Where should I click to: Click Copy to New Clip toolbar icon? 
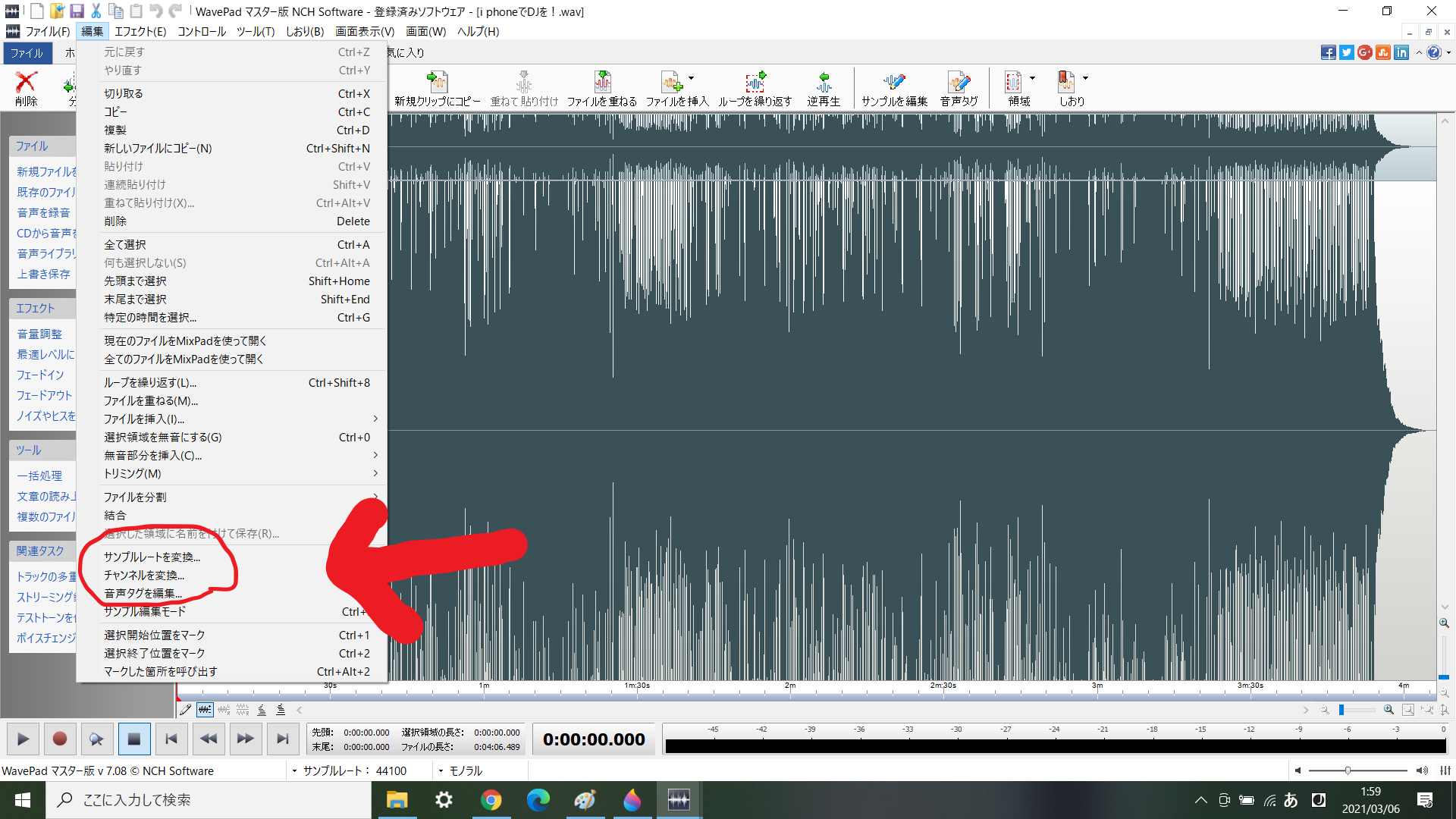(x=438, y=88)
